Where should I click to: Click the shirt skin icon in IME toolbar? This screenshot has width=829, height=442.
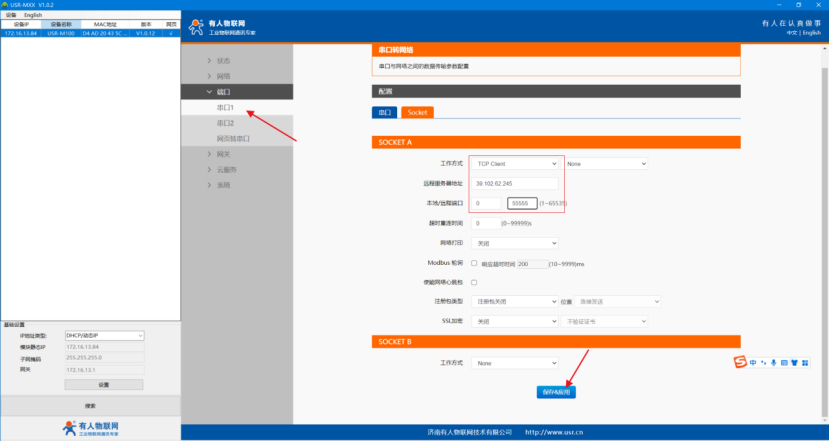(x=794, y=362)
